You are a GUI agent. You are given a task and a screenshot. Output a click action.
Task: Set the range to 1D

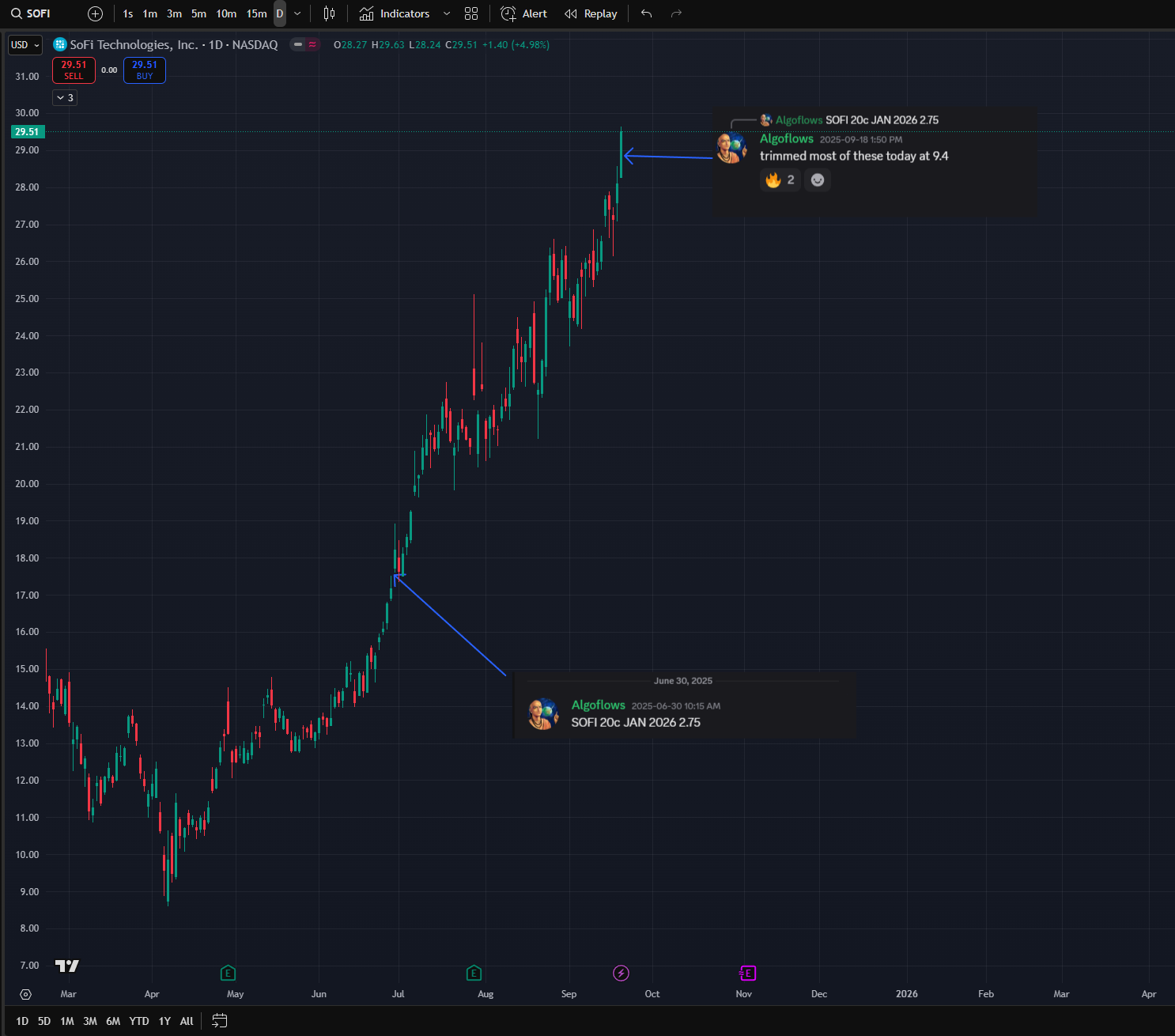pos(22,1021)
